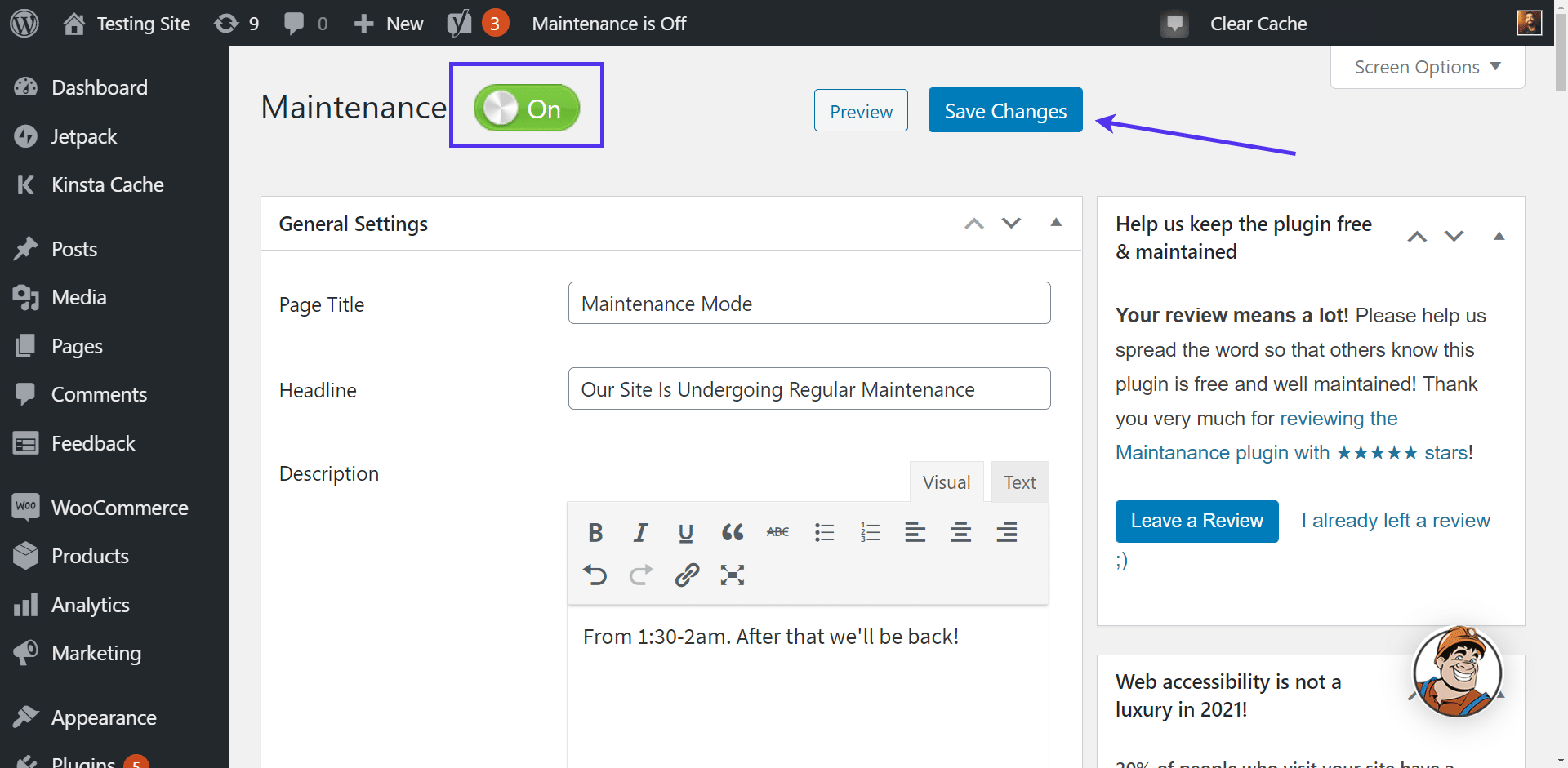The image size is (1568, 768).
Task: Open the Screen Options dropdown
Action: [x=1427, y=67]
